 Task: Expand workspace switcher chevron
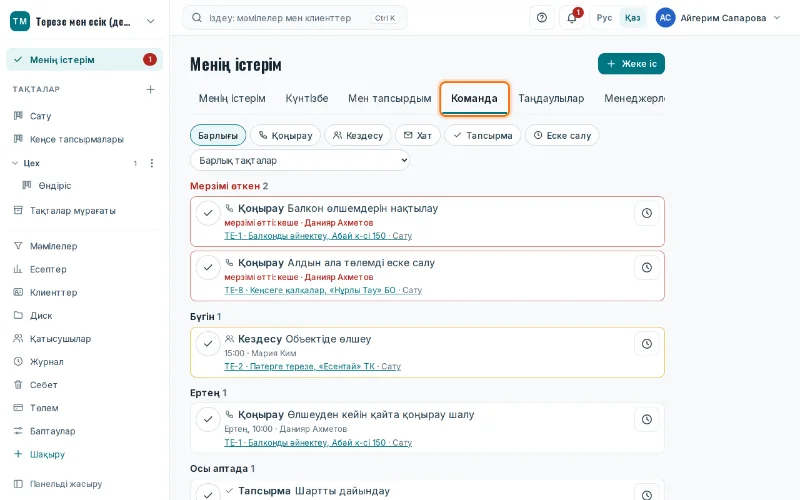(151, 21)
